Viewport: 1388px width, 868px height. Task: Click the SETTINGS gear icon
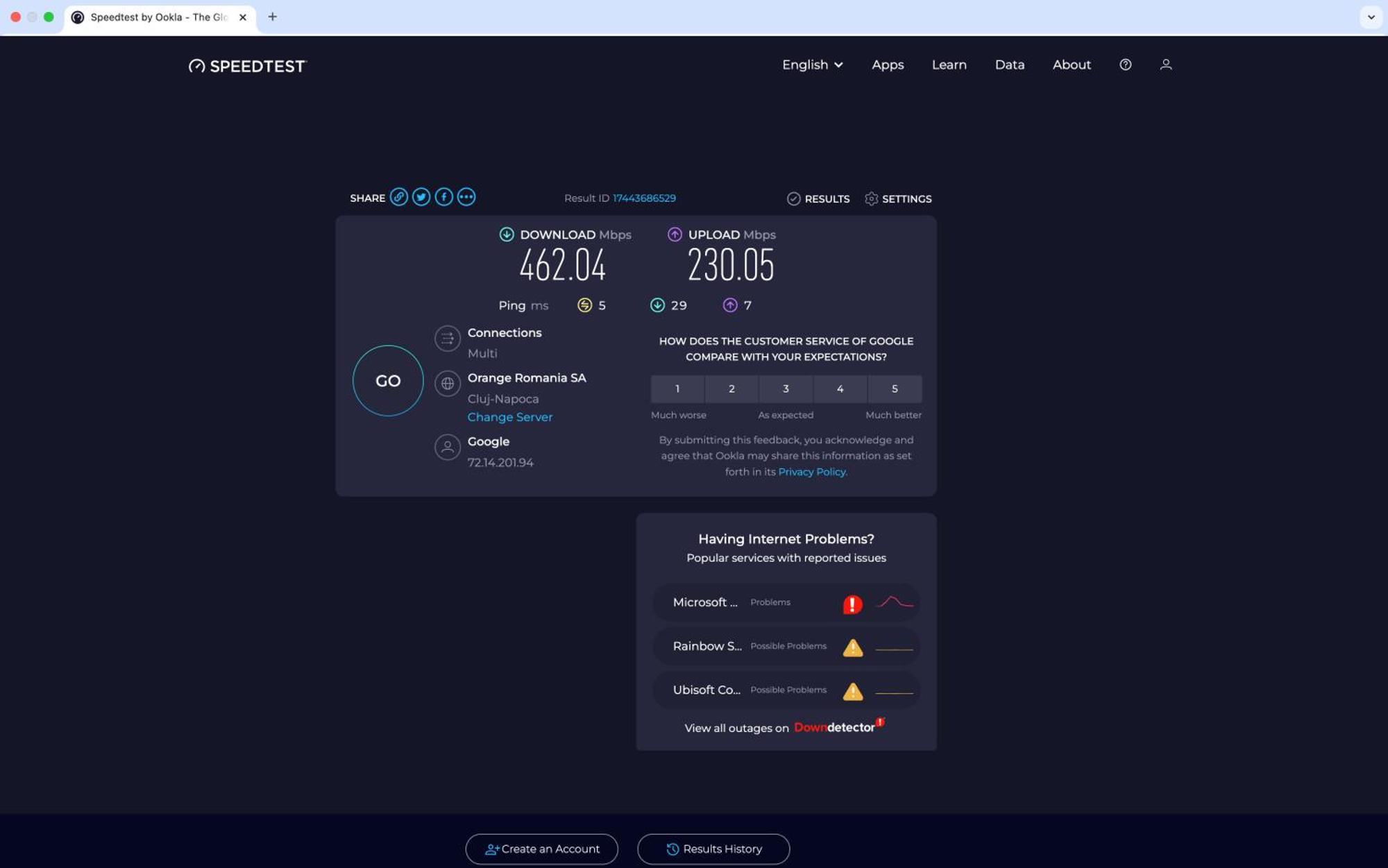(x=872, y=199)
